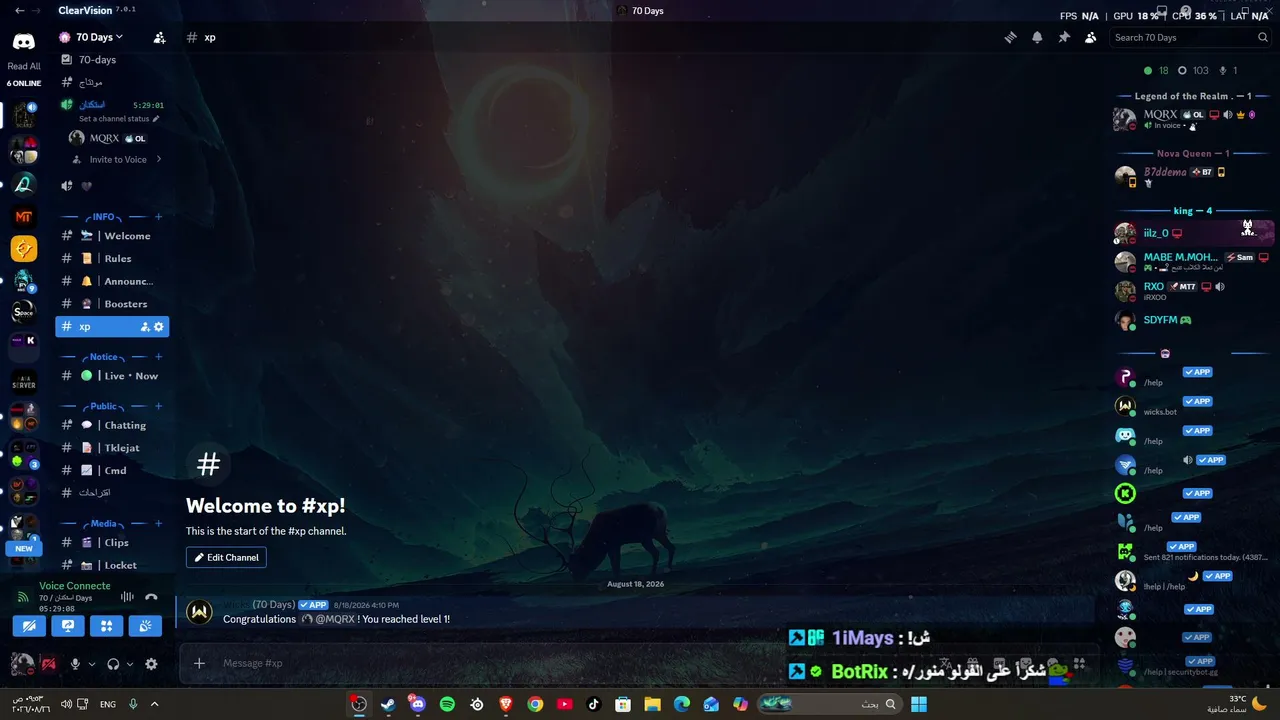The height and width of the screenshot is (720, 1280).
Task: Open xp channel settings gear
Action: (x=158, y=327)
